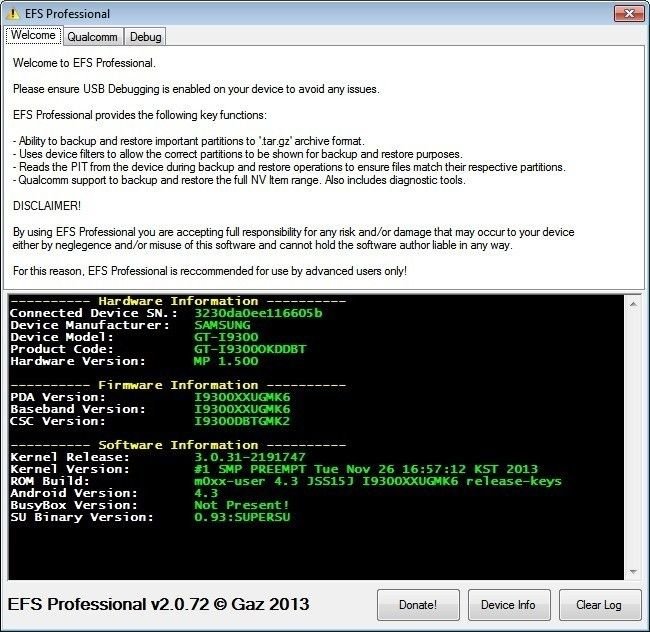Image resolution: width=650 pixels, height=632 pixels.
Task: Click kernel release 3.0.31-2191747
Action: coord(250,457)
